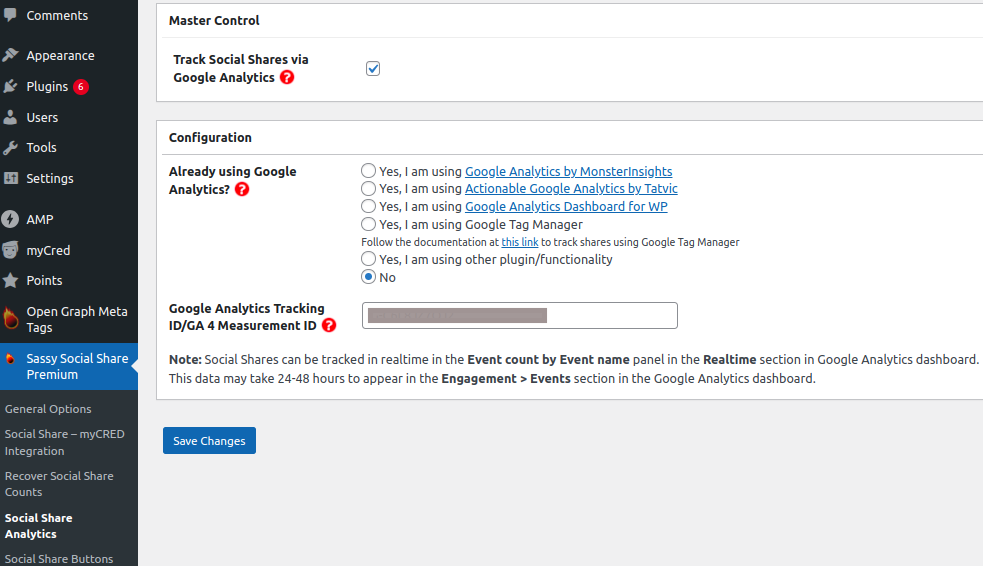Open Recover Social Share Counts submenu
Viewport: 983px width, 566px height.
[x=59, y=484]
